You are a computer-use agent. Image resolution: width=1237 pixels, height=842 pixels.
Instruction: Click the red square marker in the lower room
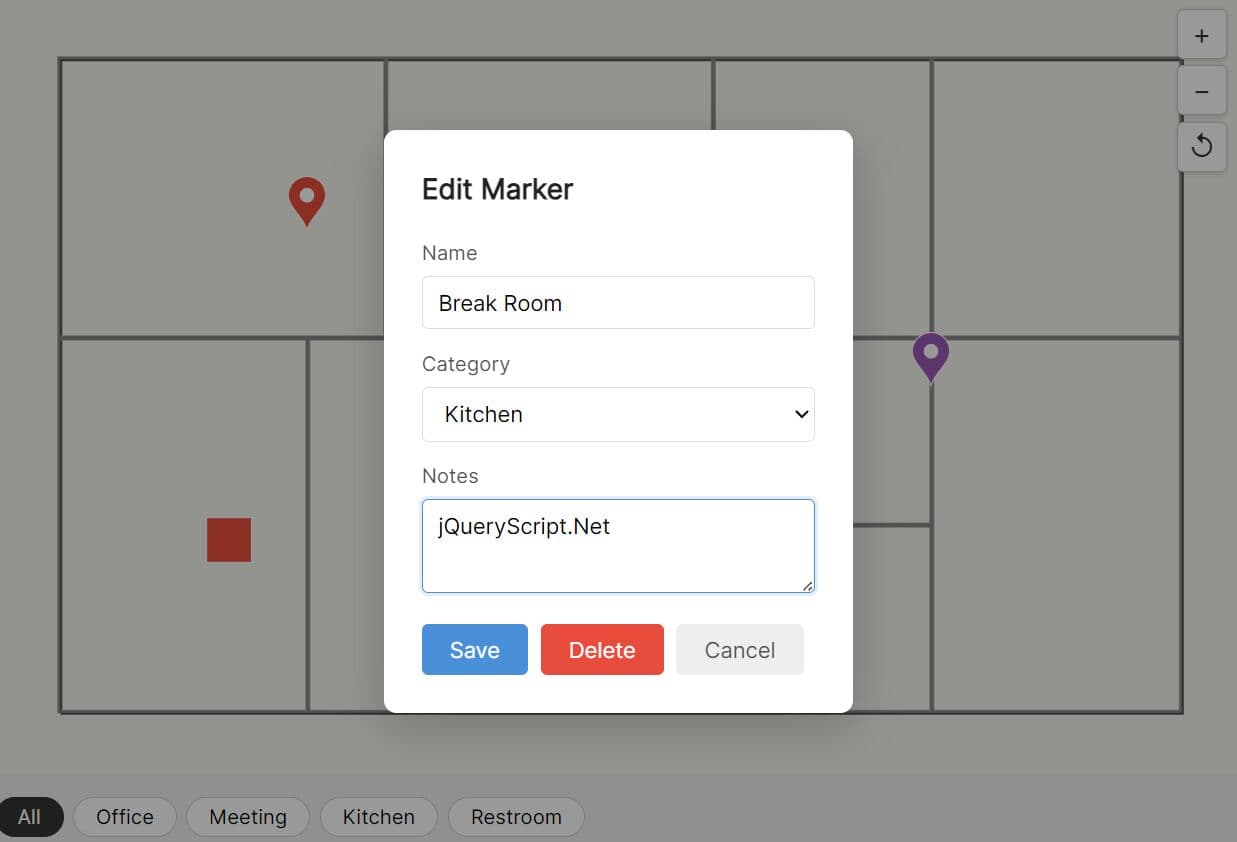point(229,540)
